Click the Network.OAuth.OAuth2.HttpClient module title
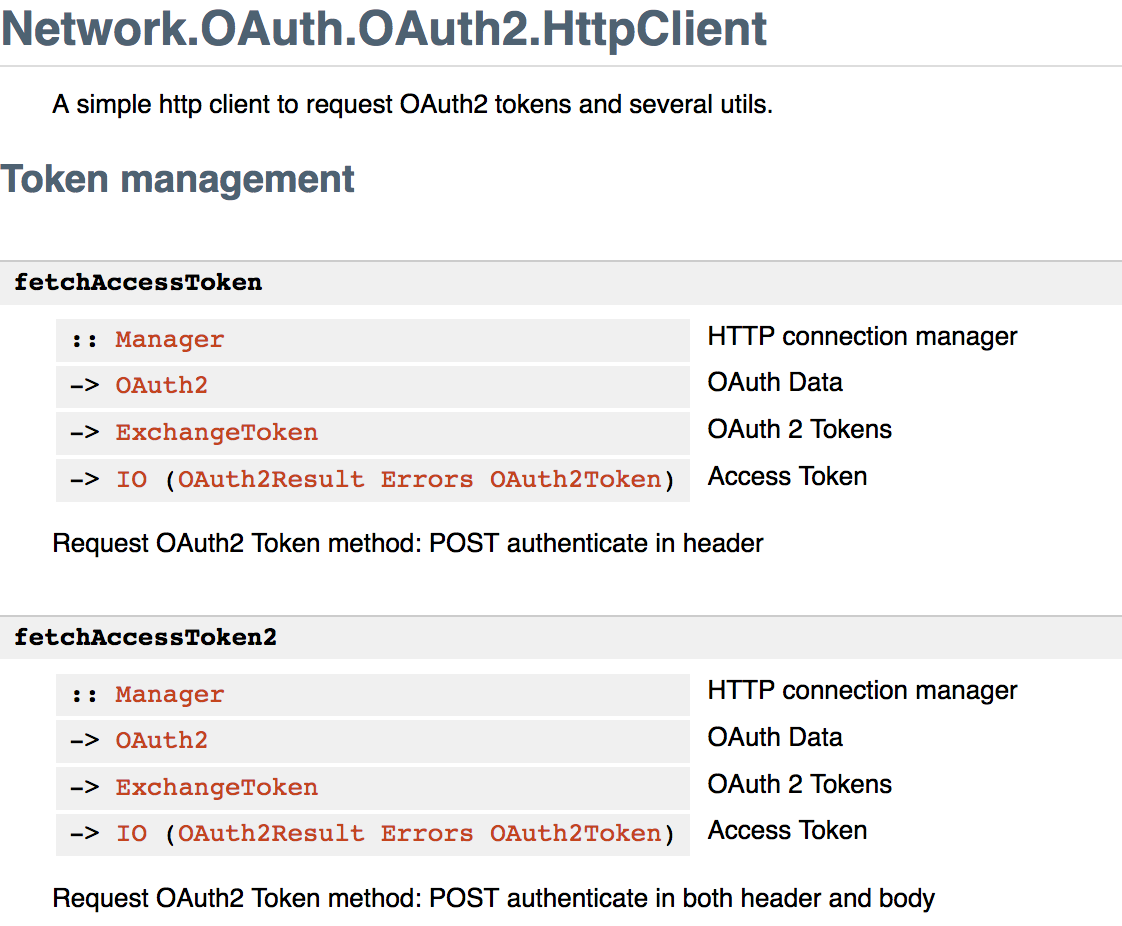The image size is (1122, 926). pyautogui.click(x=384, y=29)
